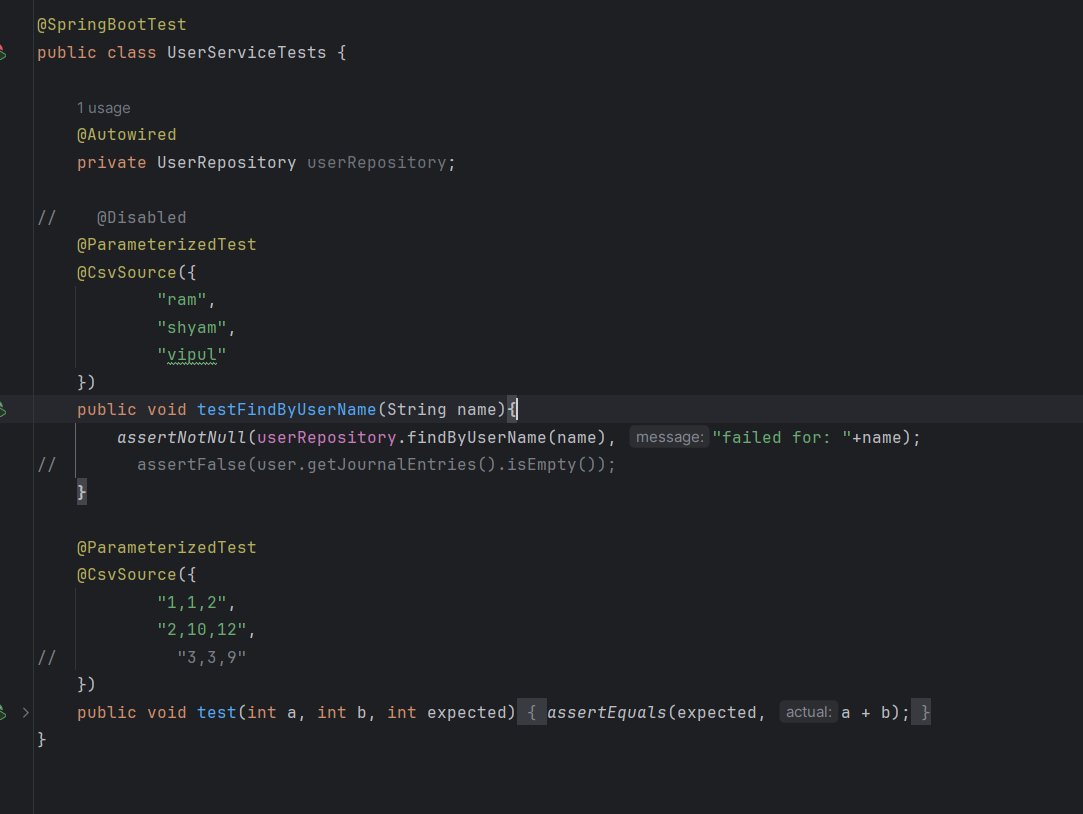Click the "2,10,12" string literal

pos(202,630)
